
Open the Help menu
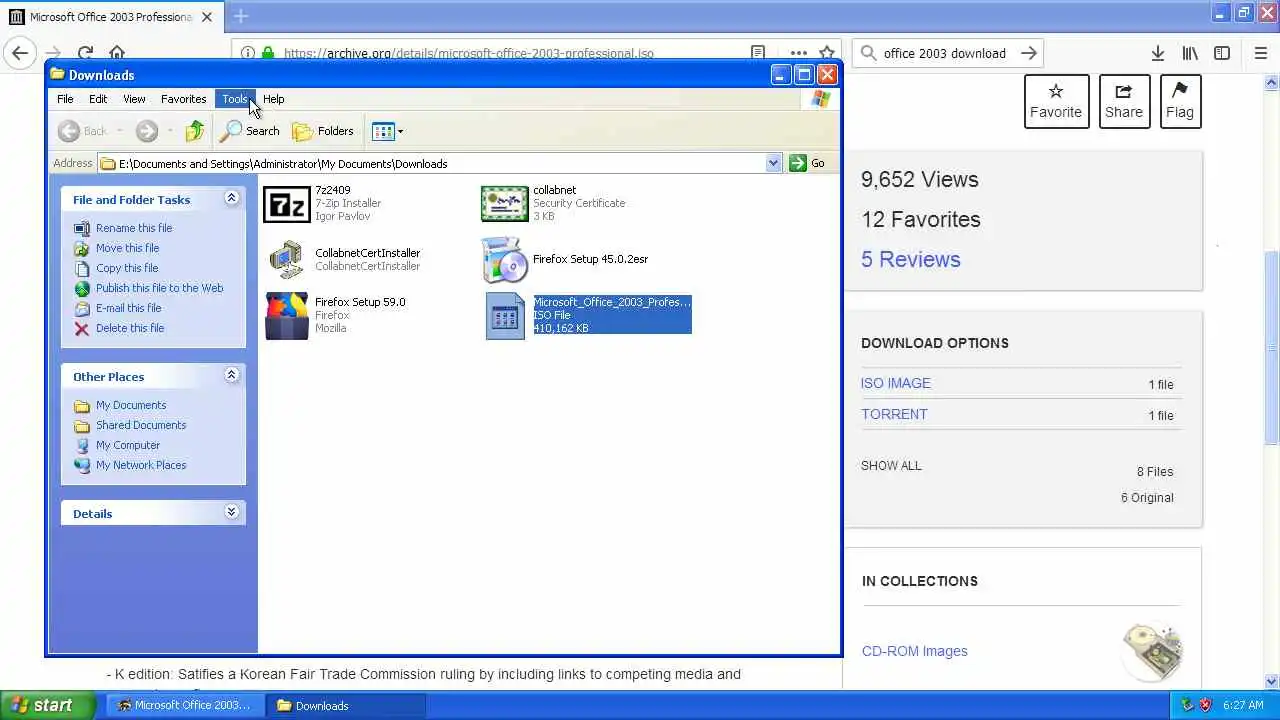tap(273, 99)
